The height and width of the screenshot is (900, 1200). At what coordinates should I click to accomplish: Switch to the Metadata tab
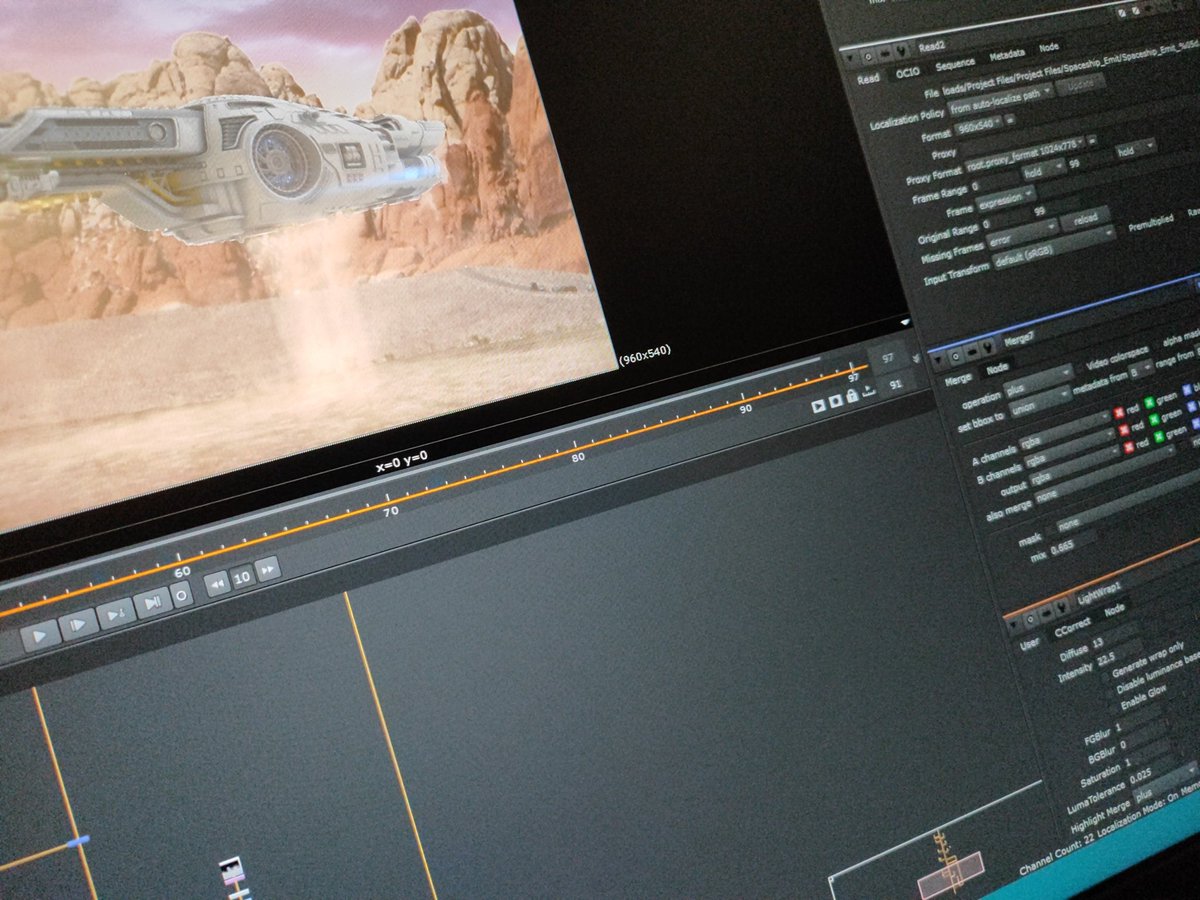1008,54
